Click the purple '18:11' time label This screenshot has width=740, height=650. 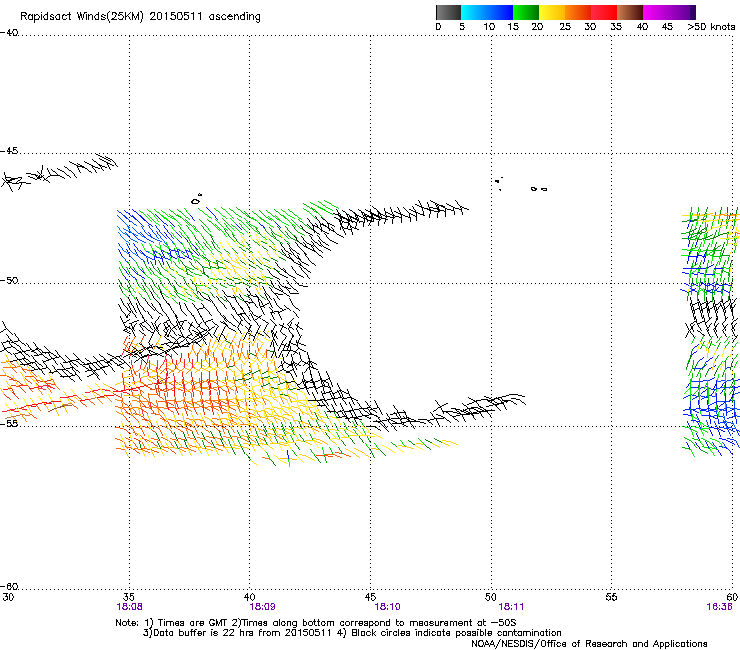pyautogui.click(x=511, y=607)
